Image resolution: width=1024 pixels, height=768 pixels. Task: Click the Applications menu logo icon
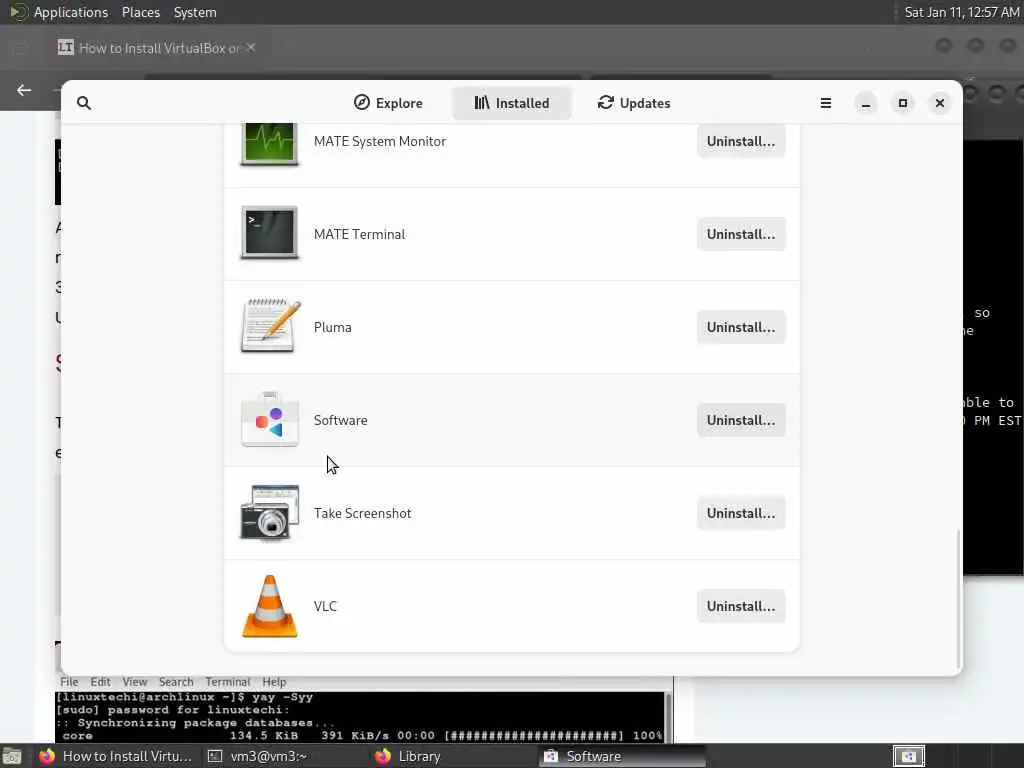(18, 12)
